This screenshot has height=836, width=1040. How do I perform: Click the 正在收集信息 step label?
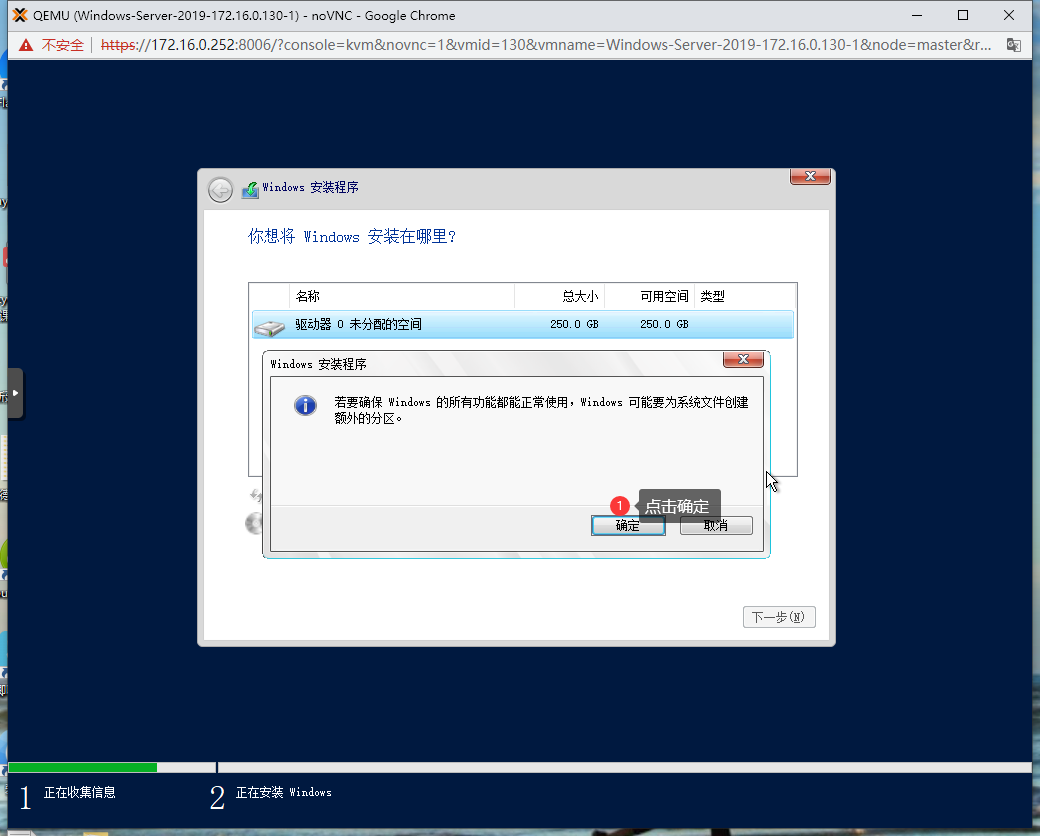click(80, 792)
